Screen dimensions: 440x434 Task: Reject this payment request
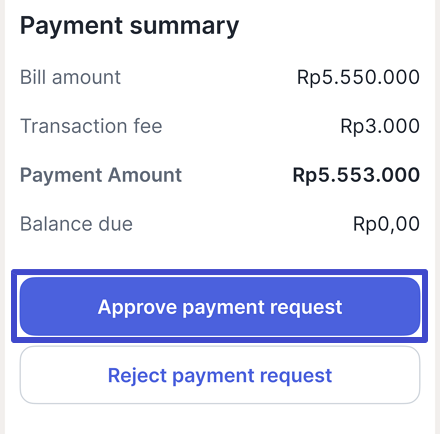click(x=220, y=375)
